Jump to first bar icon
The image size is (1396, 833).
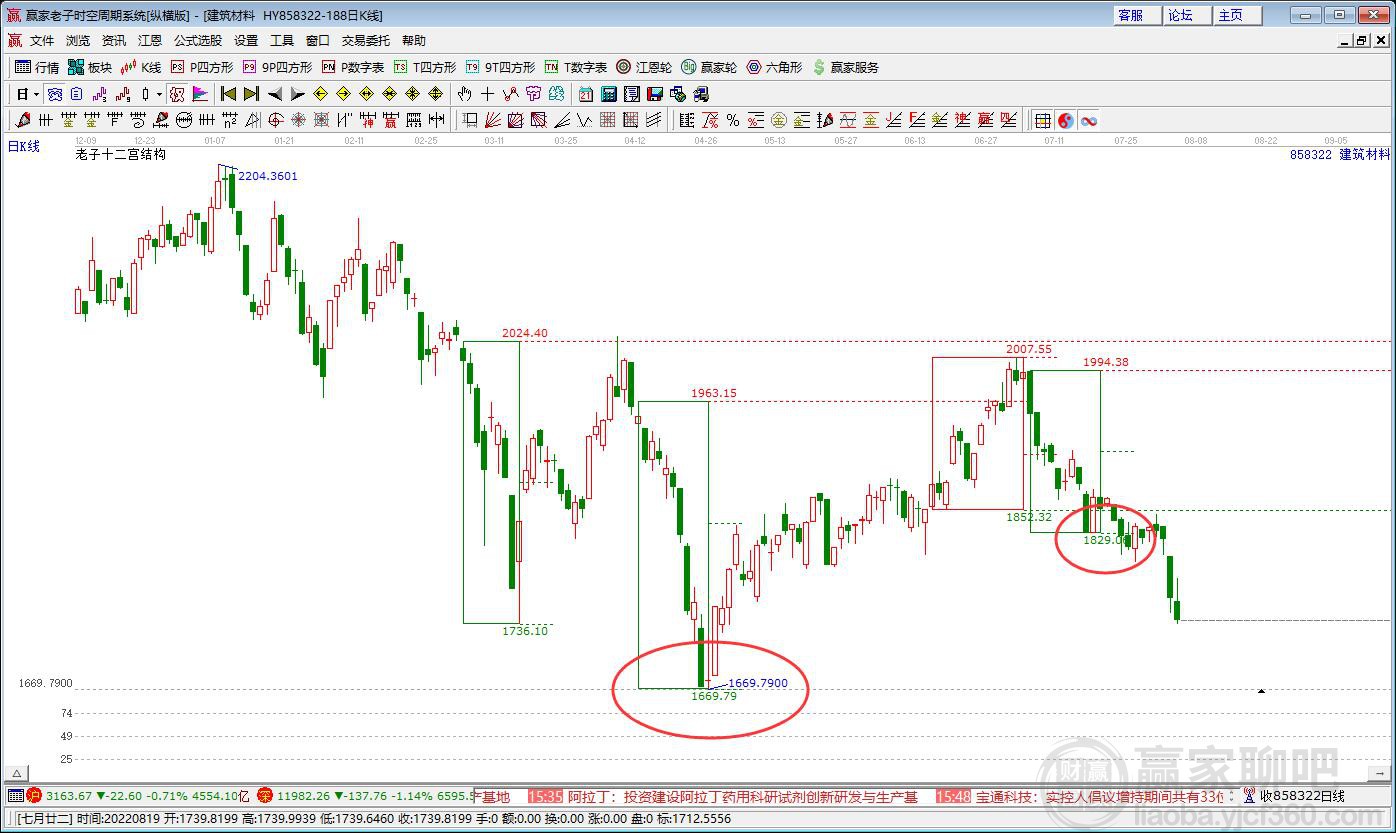tap(229, 94)
